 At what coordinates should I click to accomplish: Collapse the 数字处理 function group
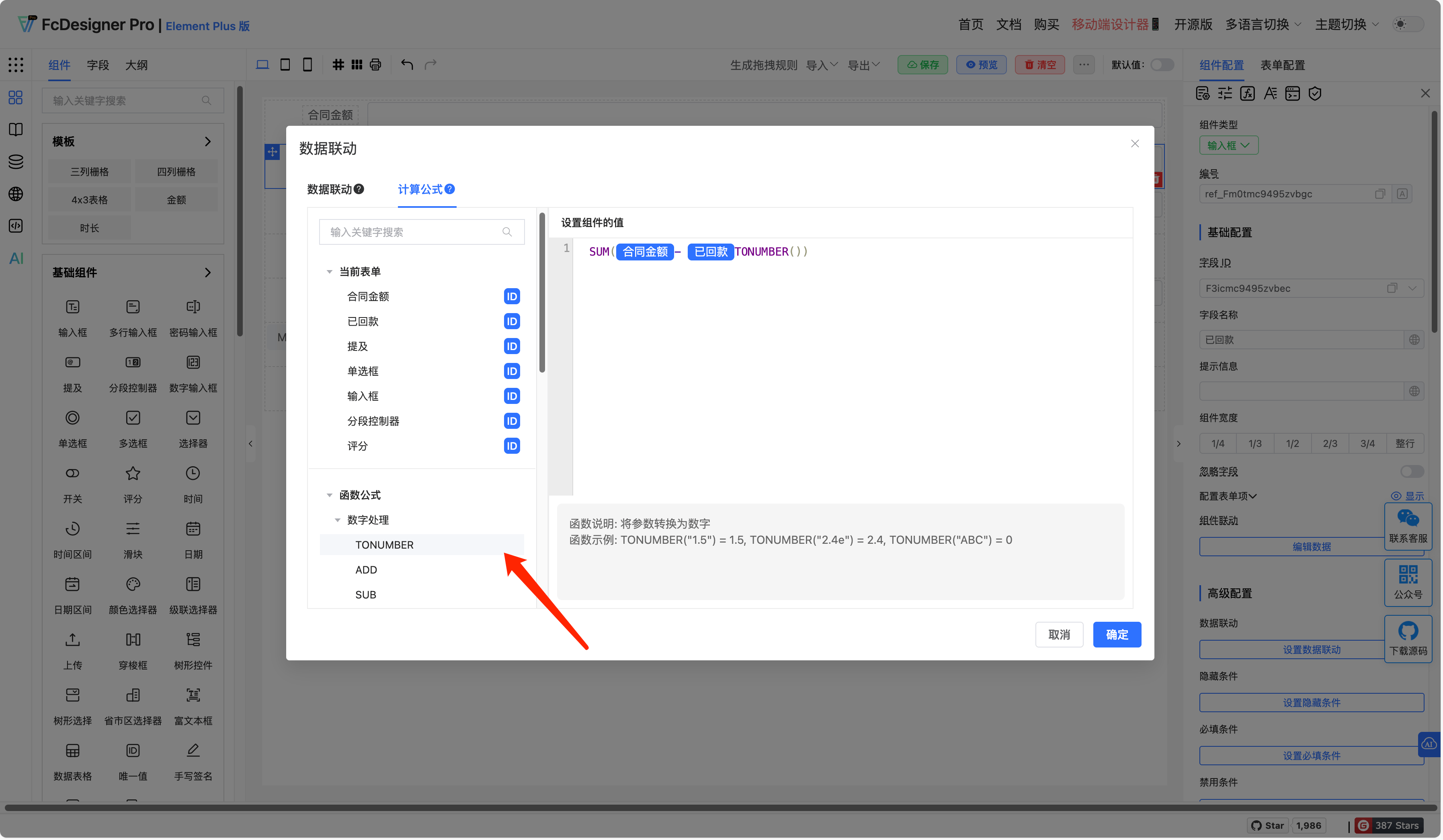[337, 520]
